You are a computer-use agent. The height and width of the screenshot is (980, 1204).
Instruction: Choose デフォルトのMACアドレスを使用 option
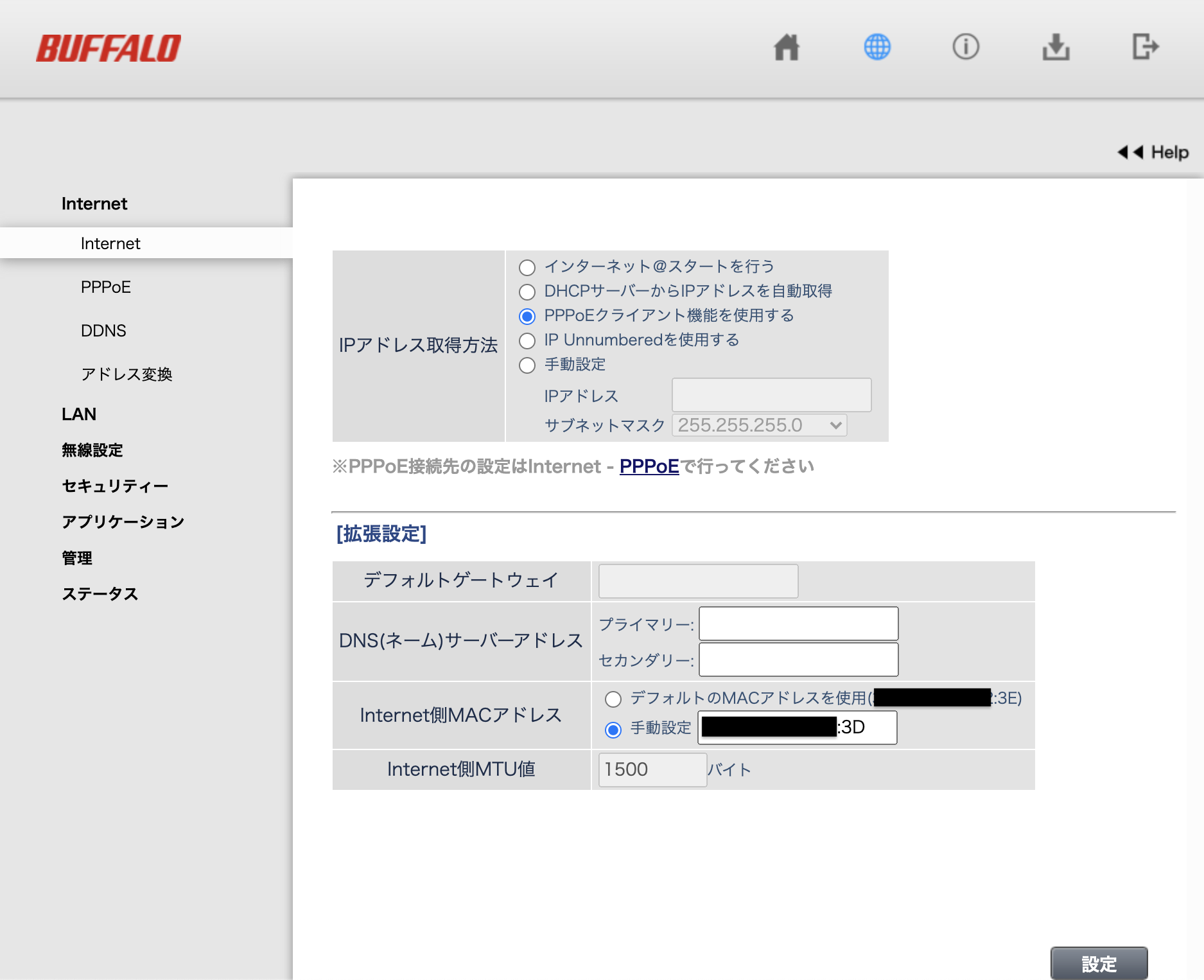(613, 699)
